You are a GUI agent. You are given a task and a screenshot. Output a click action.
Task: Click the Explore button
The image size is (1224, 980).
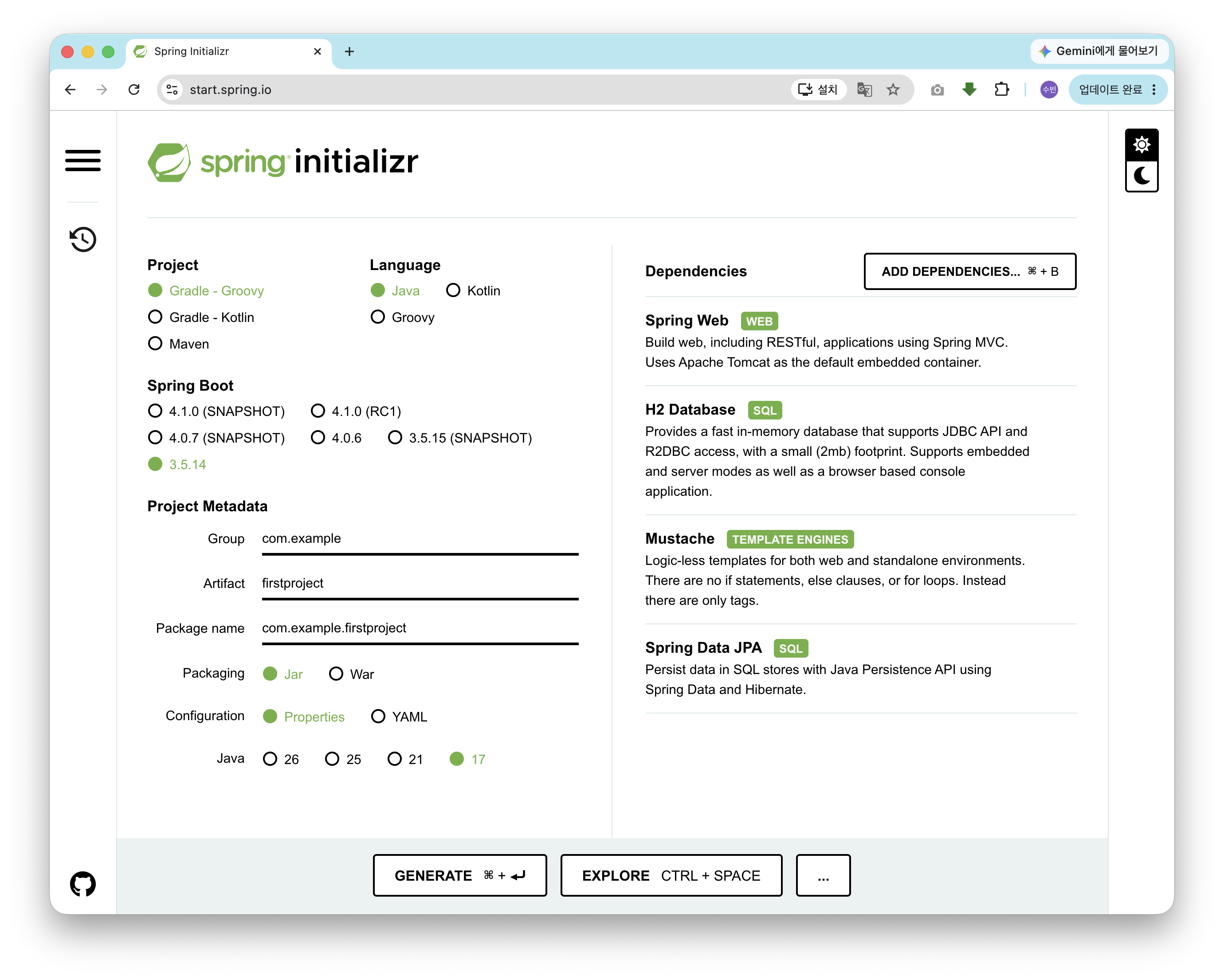coord(671,875)
